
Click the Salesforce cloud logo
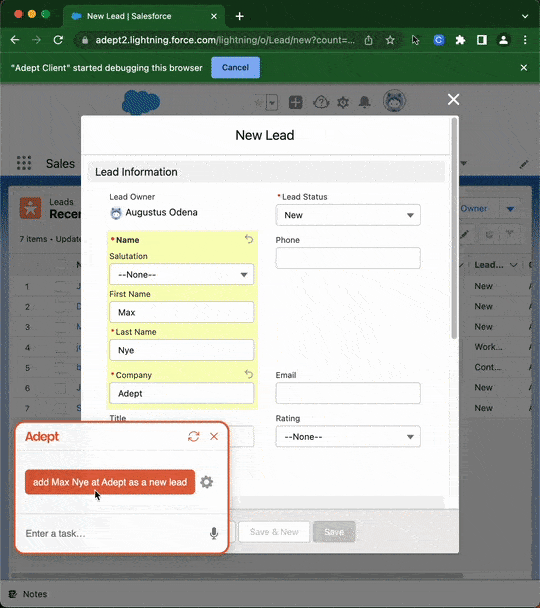click(x=141, y=102)
